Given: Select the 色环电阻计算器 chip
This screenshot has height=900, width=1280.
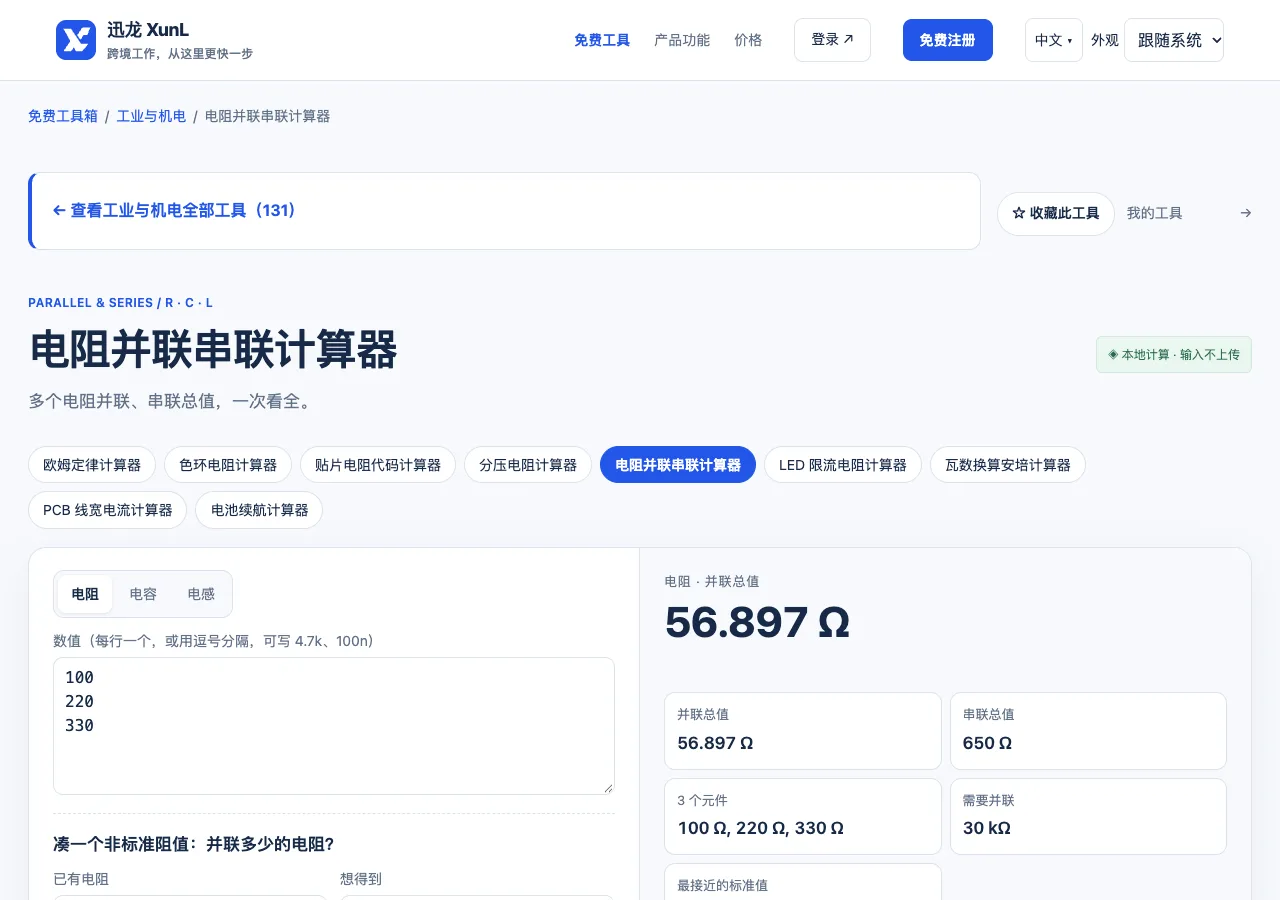Looking at the screenshot, I should coord(228,465).
